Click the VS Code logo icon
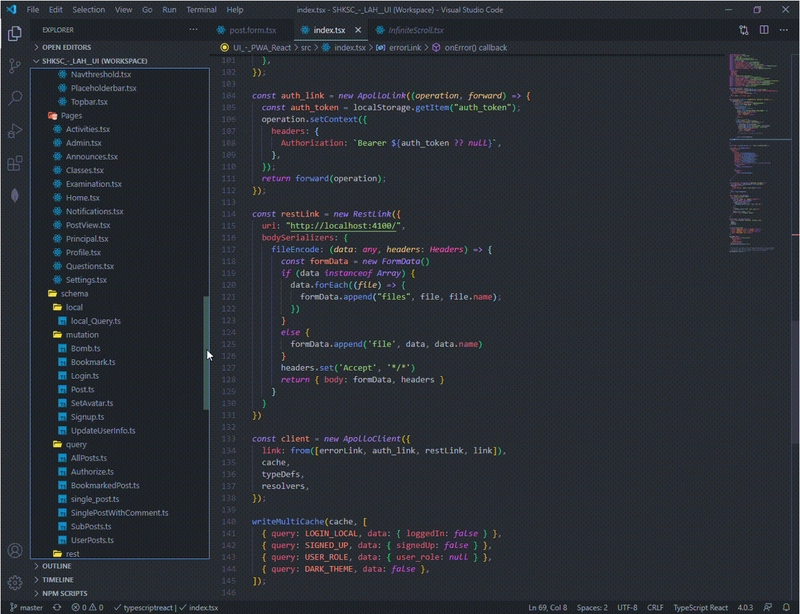The height and width of the screenshot is (614, 800). click(x=11, y=10)
